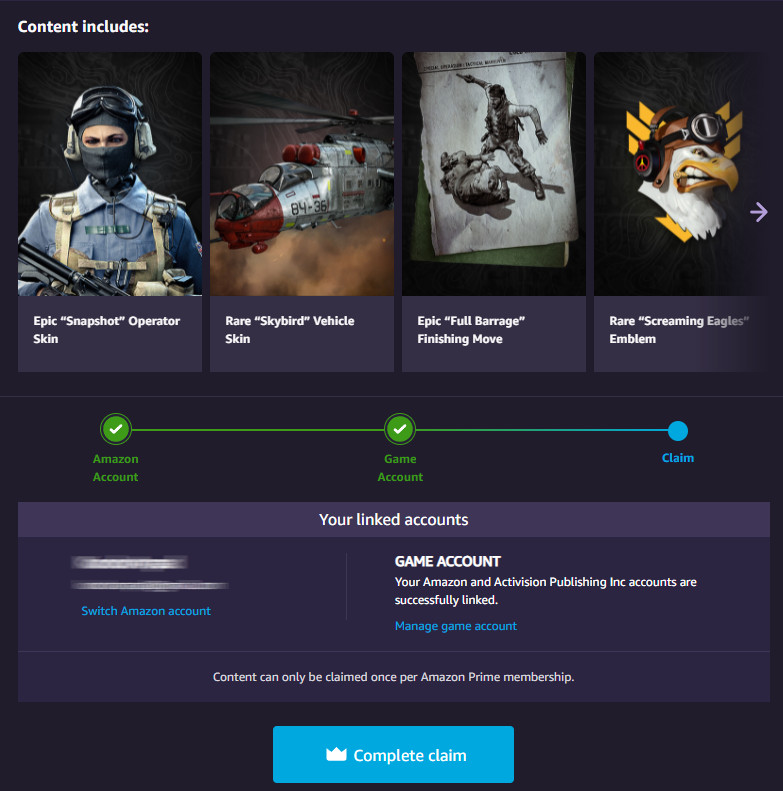Open the Skybird helicopter Vehicle Skin image
Screen dimensions: 783x791
[x=302, y=174]
